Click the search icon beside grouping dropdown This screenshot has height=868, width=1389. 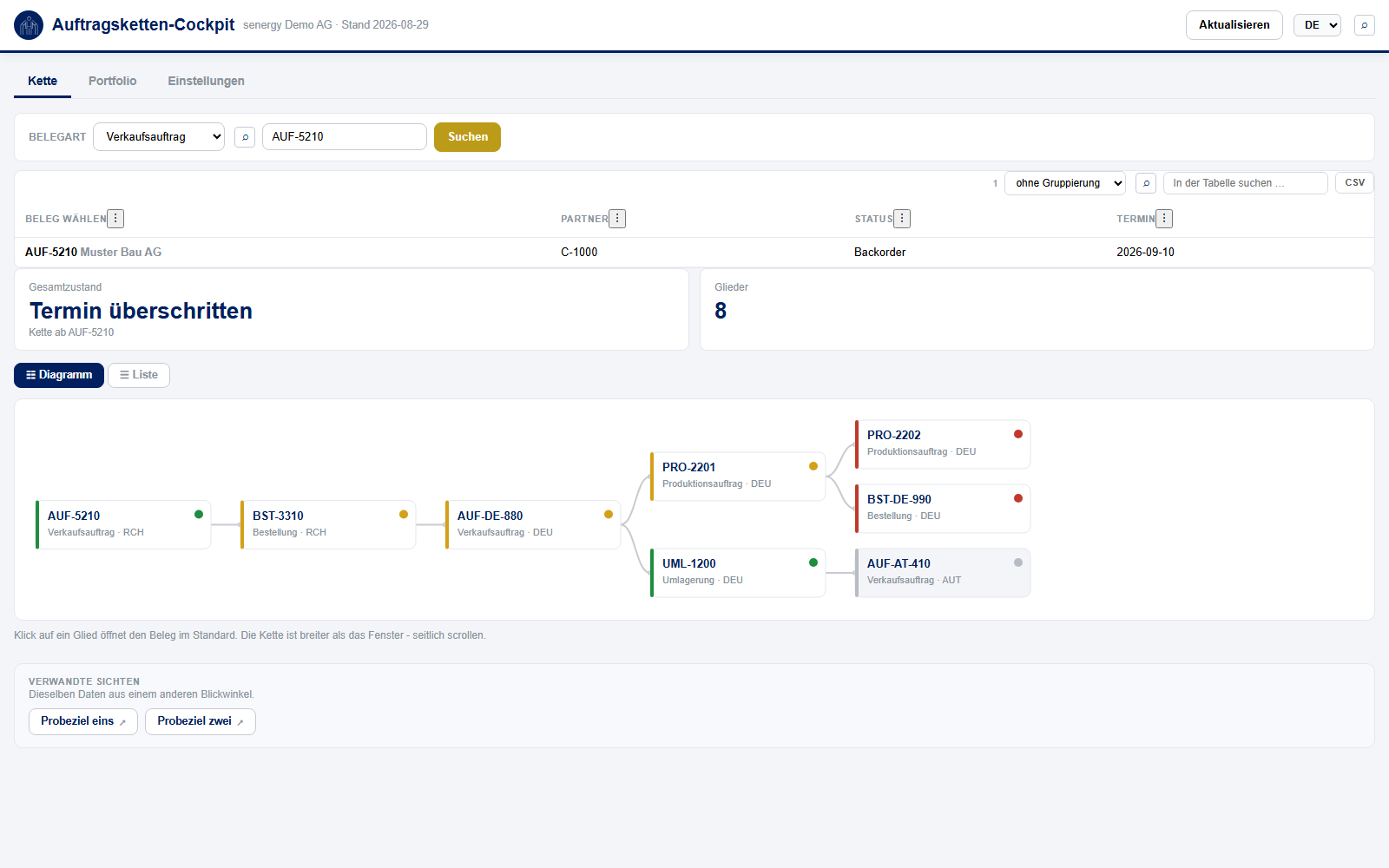point(1146,183)
